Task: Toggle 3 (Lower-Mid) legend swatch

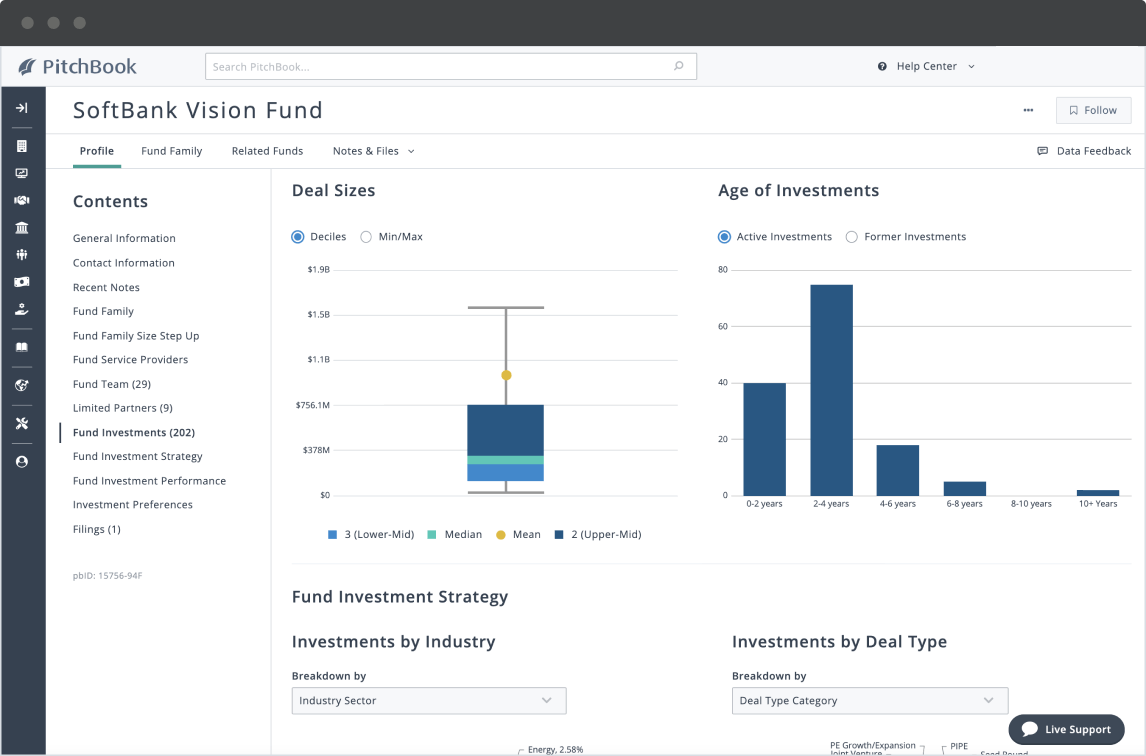Action: [x=333, y=534]
